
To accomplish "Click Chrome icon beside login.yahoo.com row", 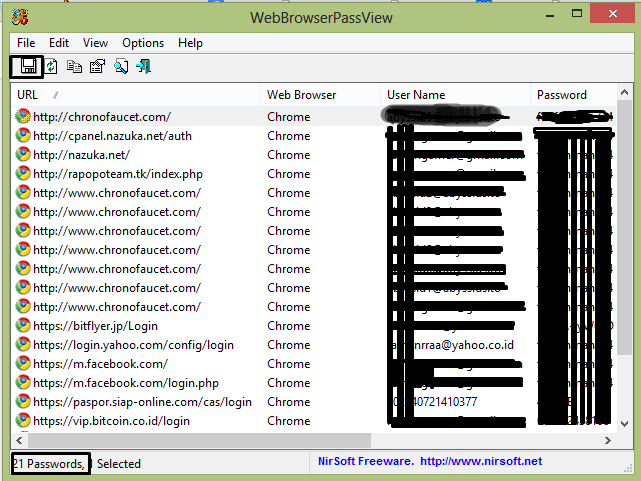I will click(23, 345).
